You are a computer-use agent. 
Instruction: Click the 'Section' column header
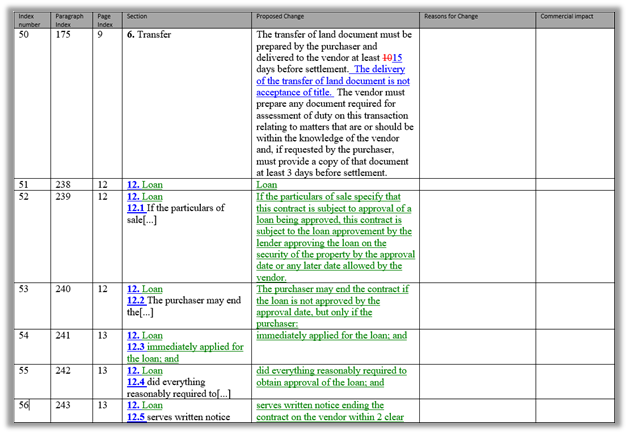(x=187, y=20)
